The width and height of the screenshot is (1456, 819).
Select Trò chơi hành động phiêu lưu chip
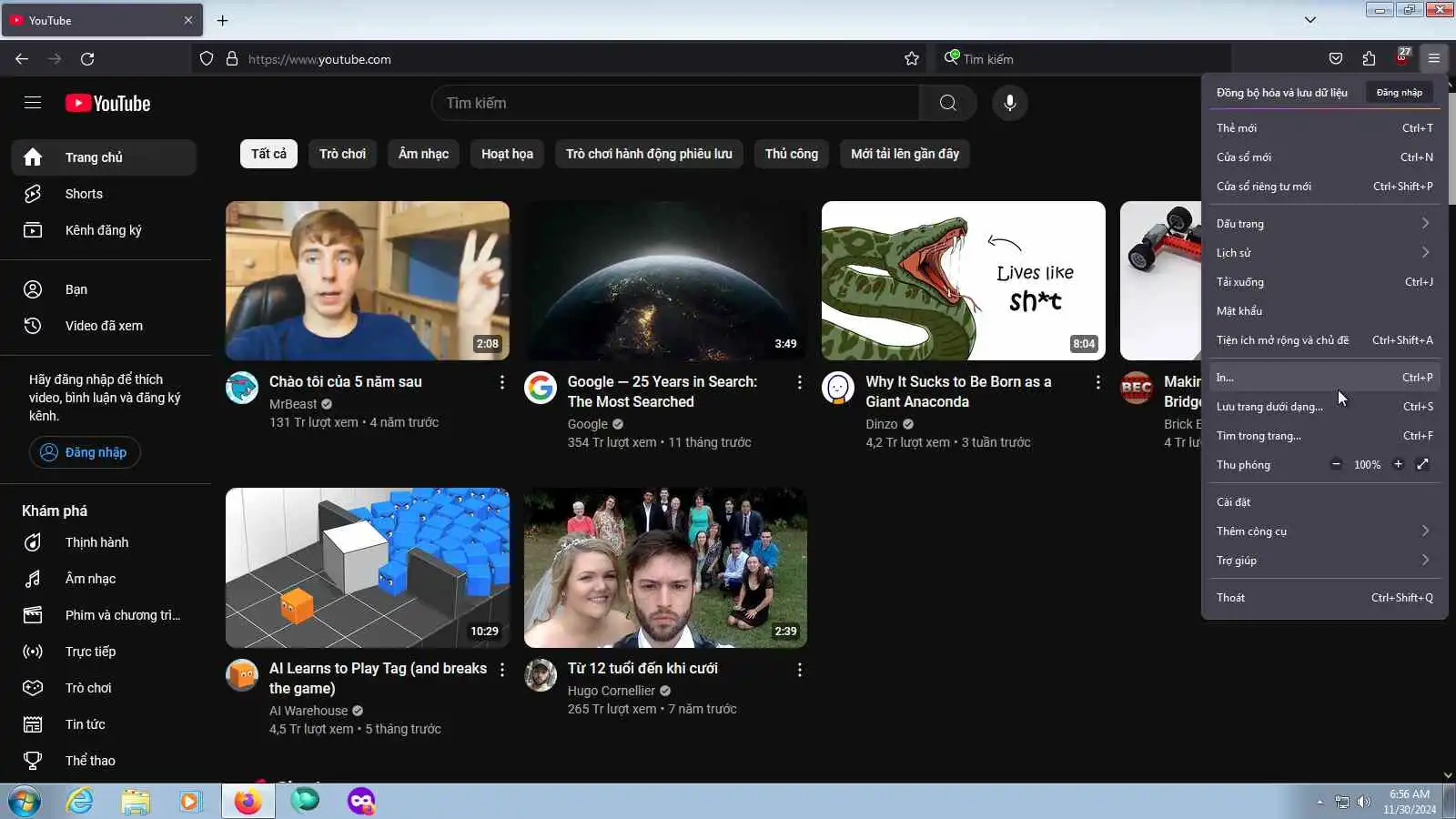(649, 154)
